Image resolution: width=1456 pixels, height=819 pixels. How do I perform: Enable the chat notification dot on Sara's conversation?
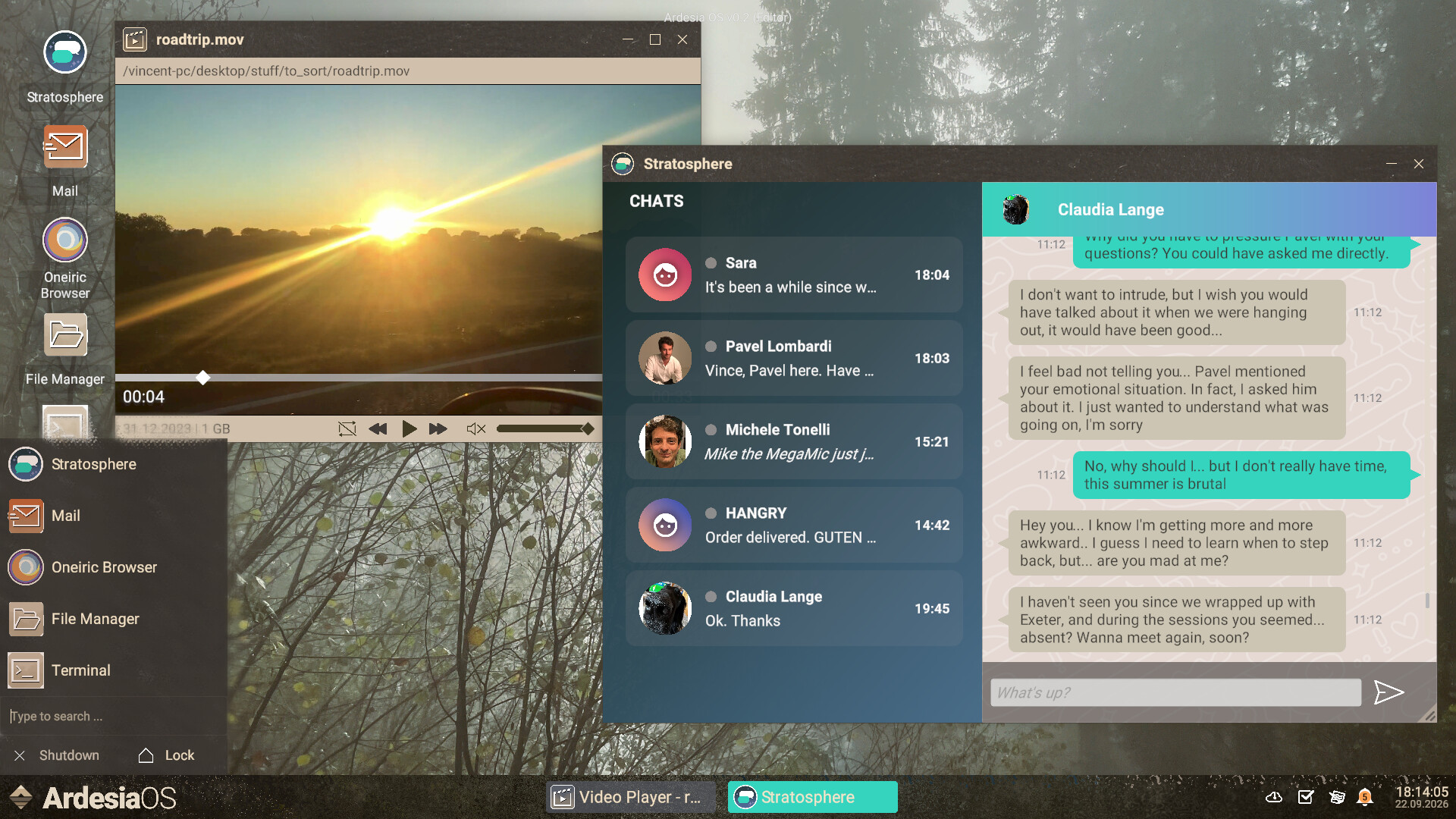coord(710,263)
